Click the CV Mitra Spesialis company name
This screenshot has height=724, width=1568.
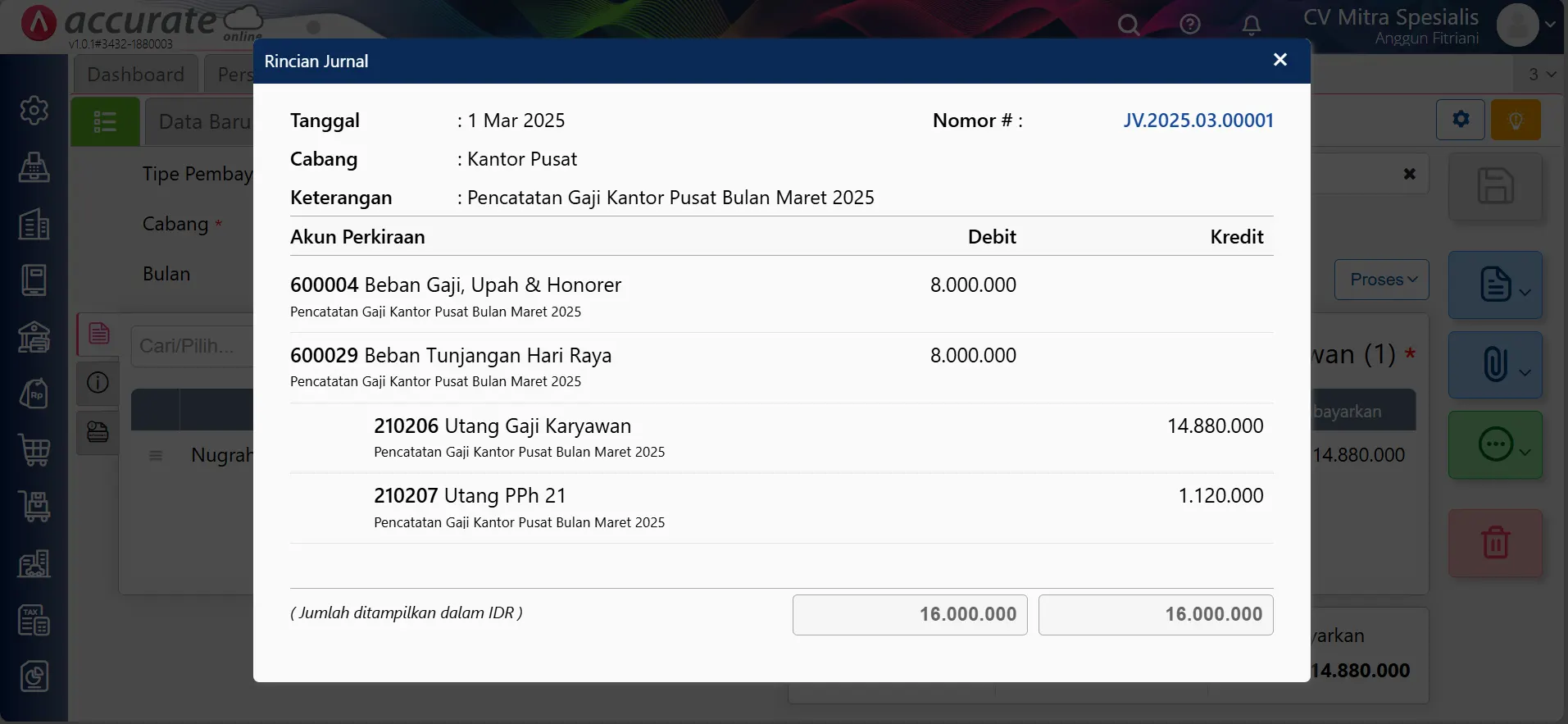[x=1391, y=17]
